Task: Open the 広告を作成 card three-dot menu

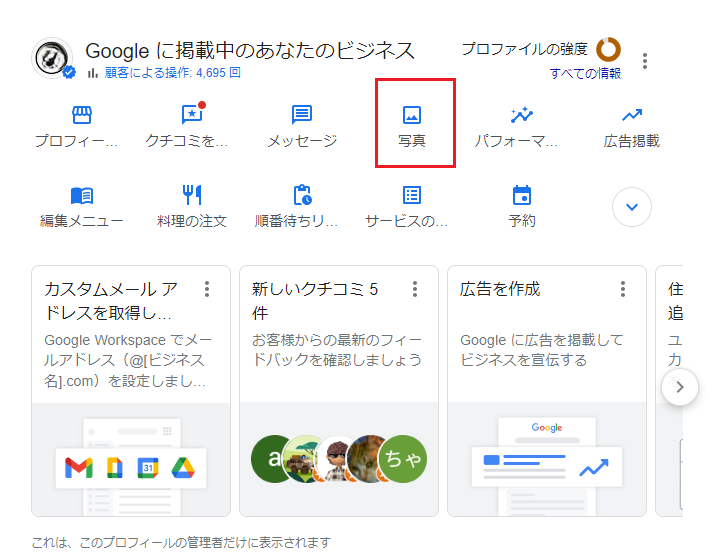Action: coord(623,289)
